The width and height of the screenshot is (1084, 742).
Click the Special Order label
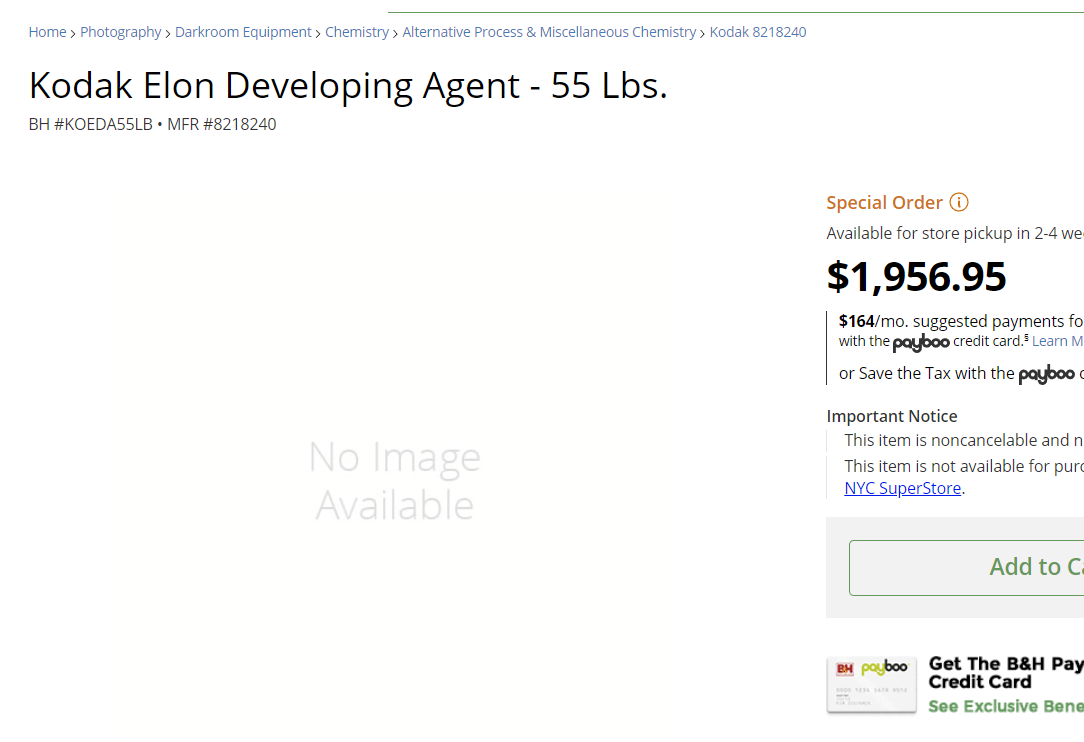point(884,203)
